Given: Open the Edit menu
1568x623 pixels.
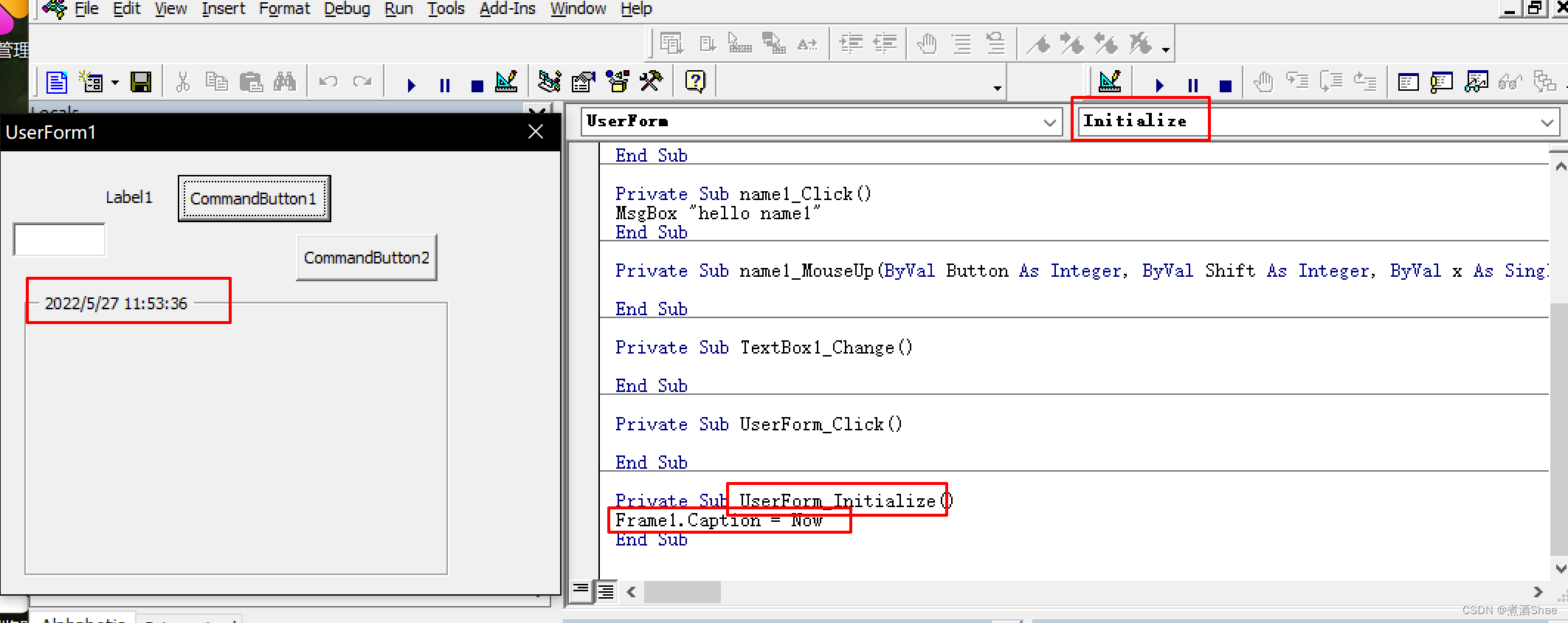Looking at the screenshot, I should [x=126, y=9].
